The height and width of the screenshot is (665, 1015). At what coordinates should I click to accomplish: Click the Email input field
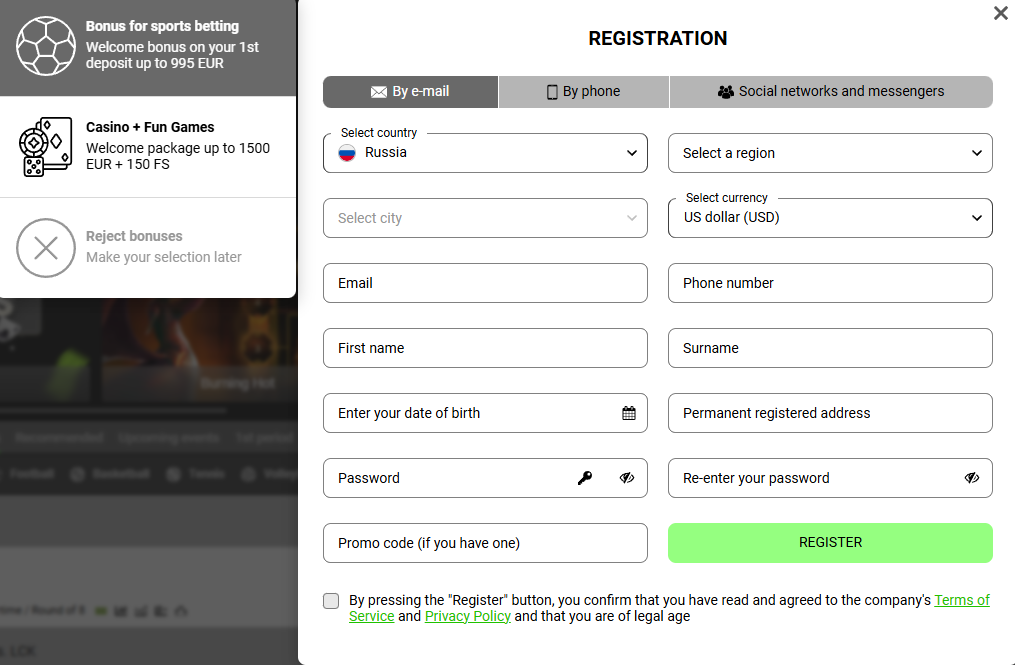[485, 283]
